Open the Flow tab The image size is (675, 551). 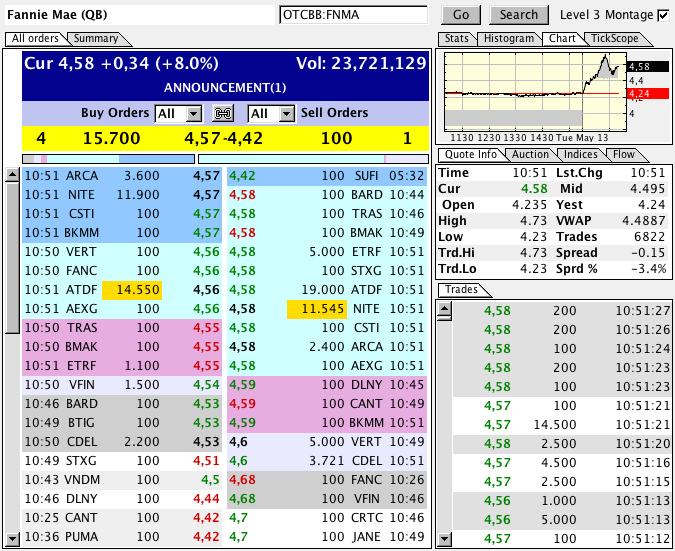click(624, 155)
